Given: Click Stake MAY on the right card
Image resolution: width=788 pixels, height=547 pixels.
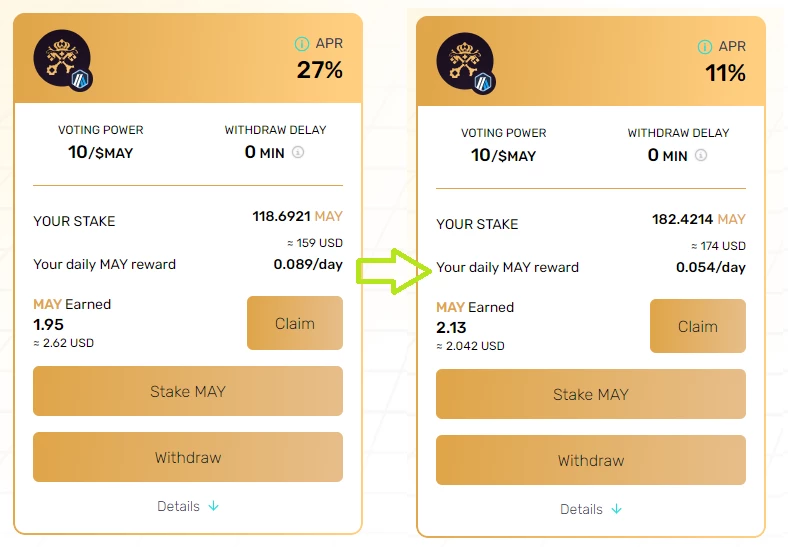Looking at the screenshot, I should pos(591,394).
